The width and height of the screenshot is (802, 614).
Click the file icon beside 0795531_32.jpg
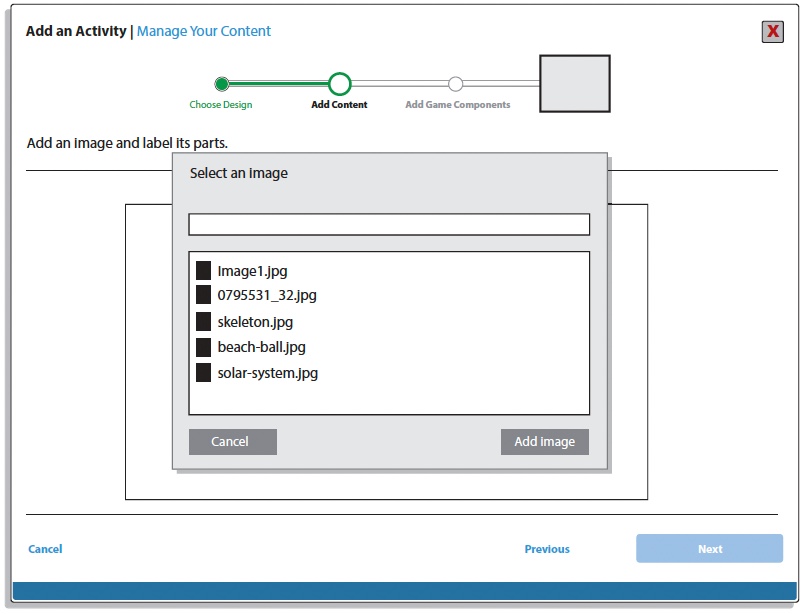click(x=203, y=295)
